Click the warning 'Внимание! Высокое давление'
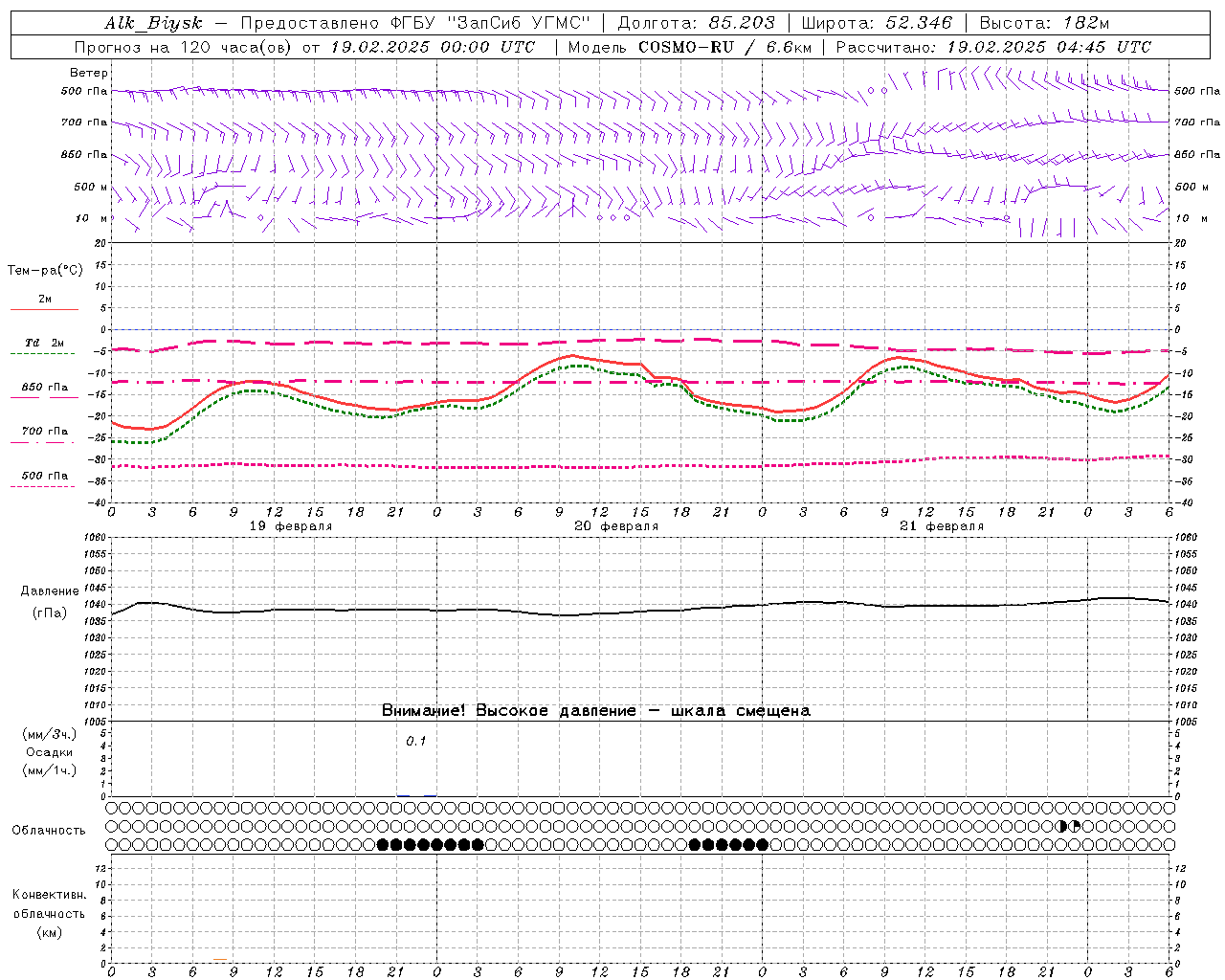Viewport: 1225px width, 980px height. 508,710
